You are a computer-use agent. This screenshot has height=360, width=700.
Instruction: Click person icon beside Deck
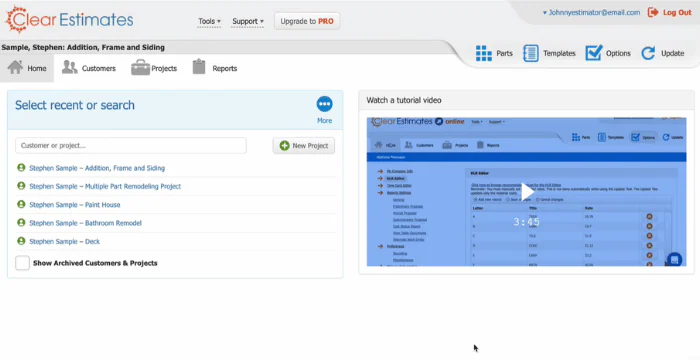tap(21, 241)
